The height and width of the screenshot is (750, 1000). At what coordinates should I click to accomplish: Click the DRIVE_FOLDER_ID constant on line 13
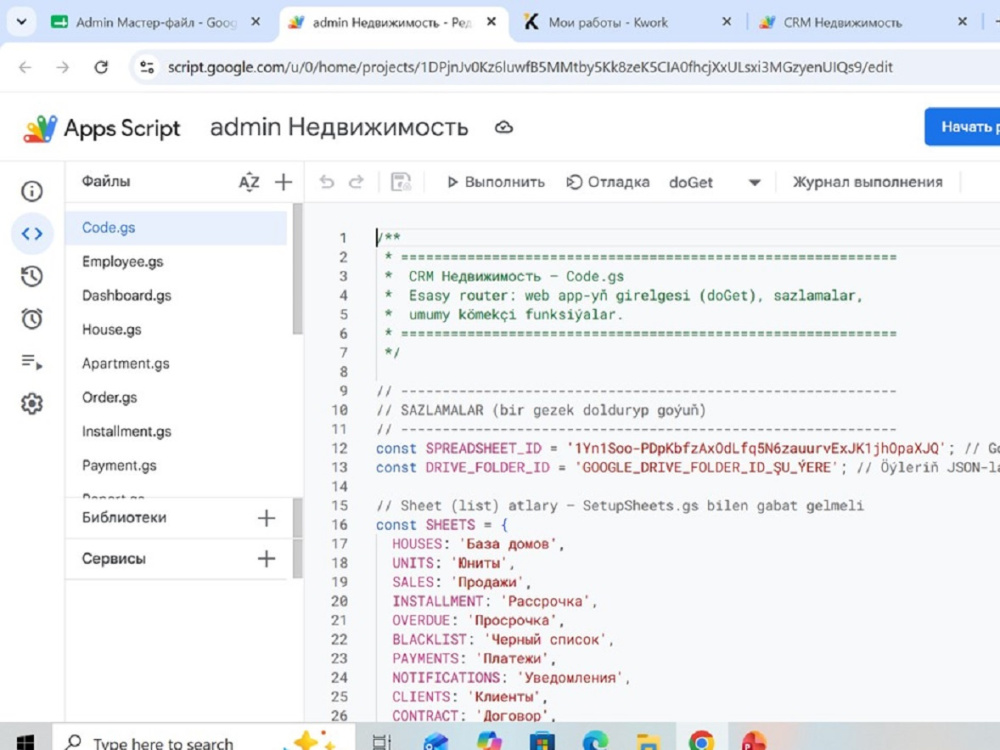point(487,467)
